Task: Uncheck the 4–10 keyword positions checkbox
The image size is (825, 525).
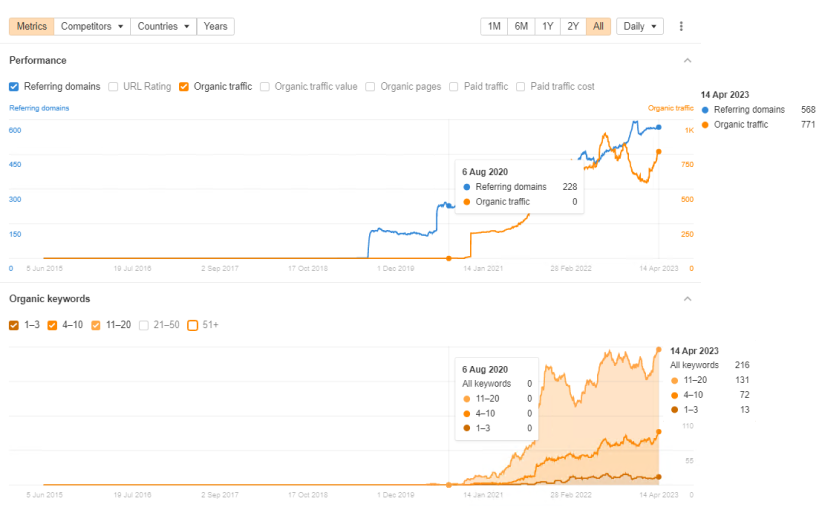Action: pos(52,326)
